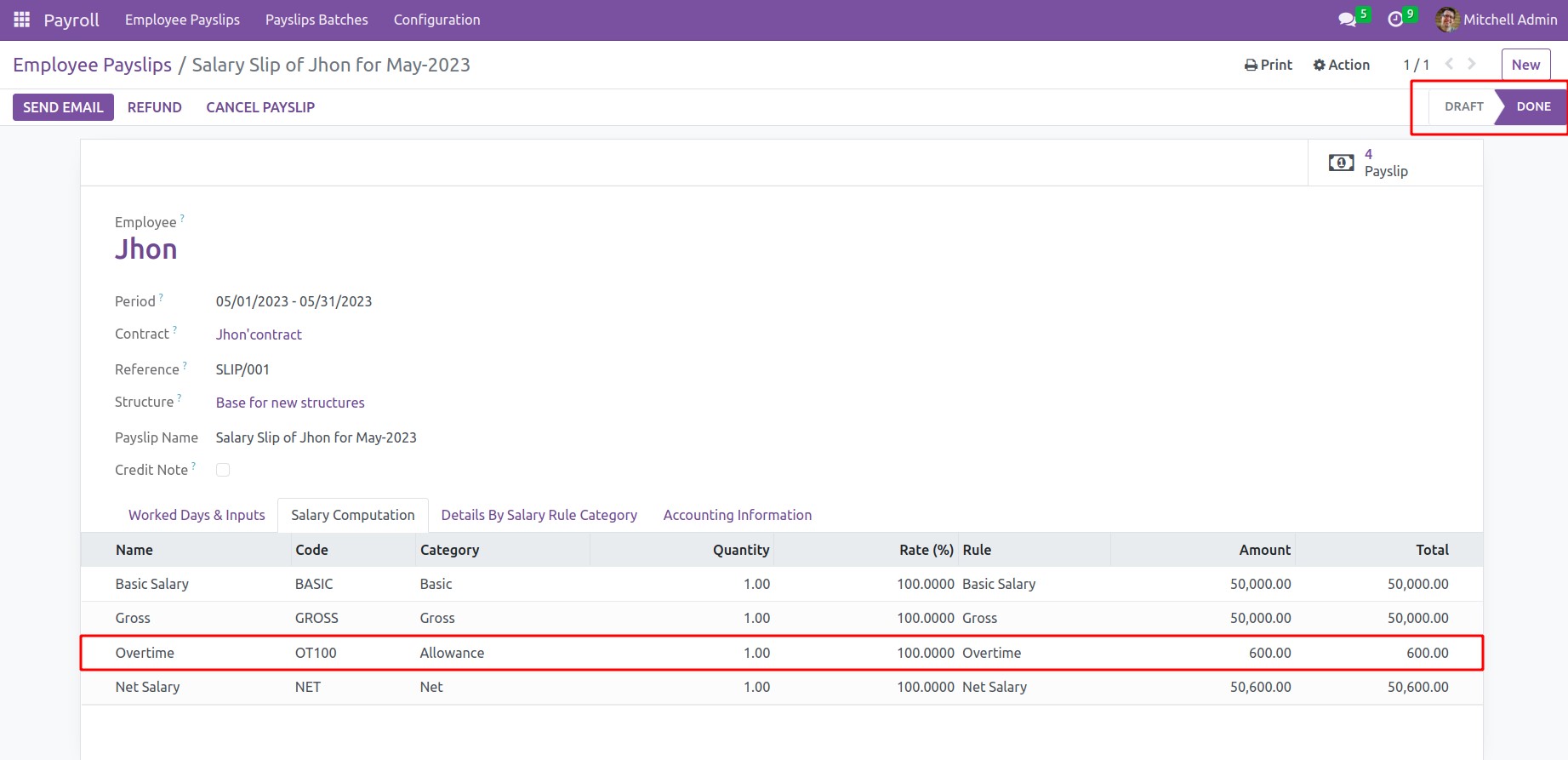Click the Draft status stage
Viewport: 1568px width, 760px height.
pyautogui.click(x=1463, y=106)
